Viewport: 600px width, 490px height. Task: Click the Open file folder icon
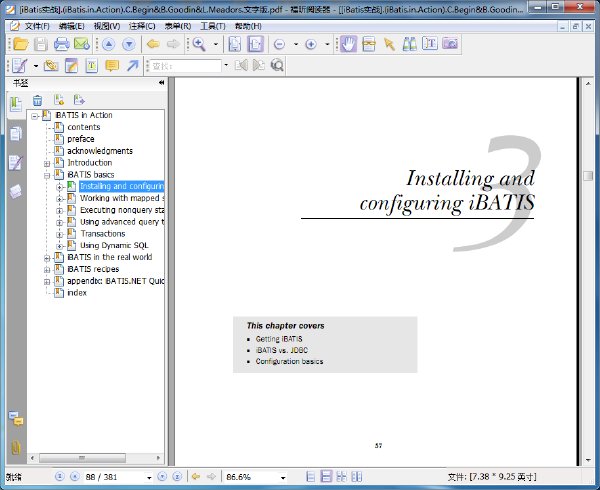point(21,44)
